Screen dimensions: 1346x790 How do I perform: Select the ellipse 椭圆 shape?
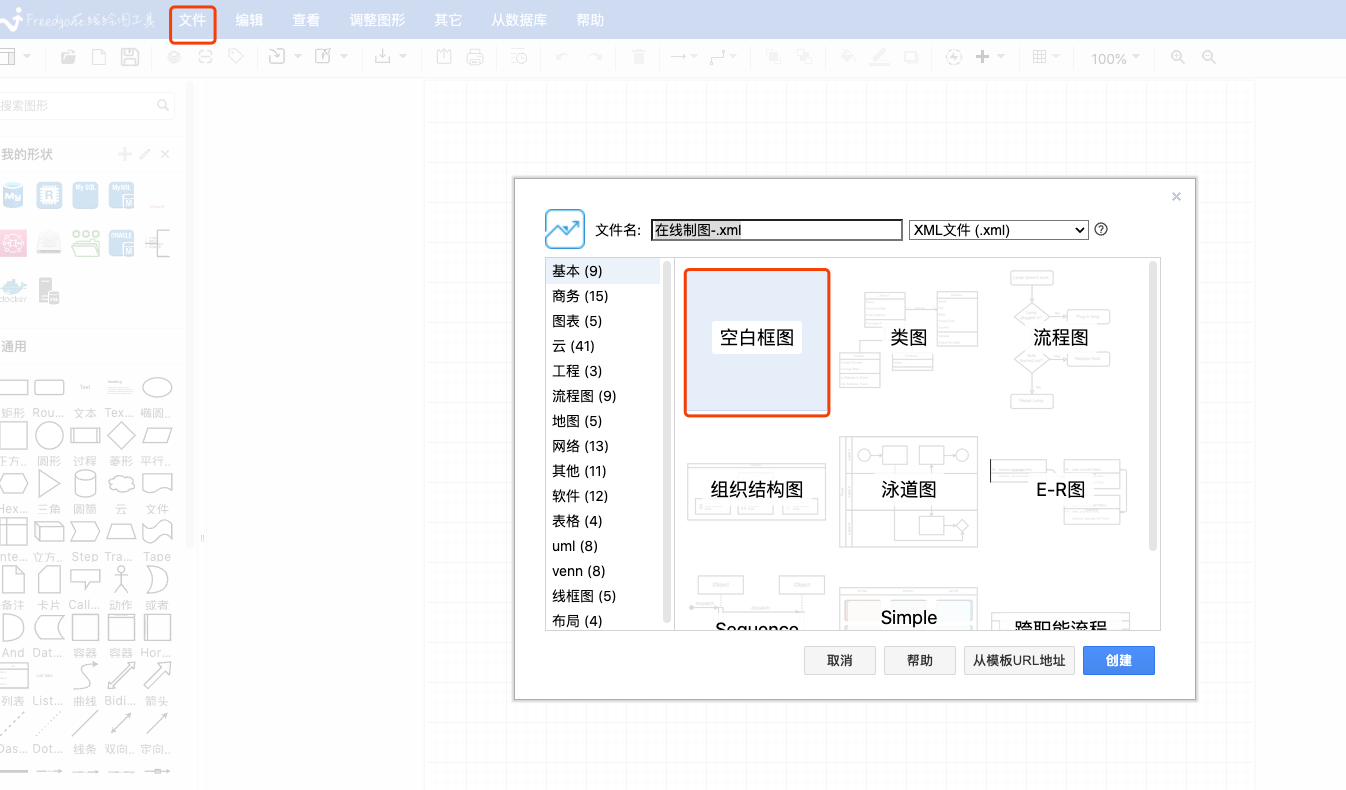(x=157, y=387)
